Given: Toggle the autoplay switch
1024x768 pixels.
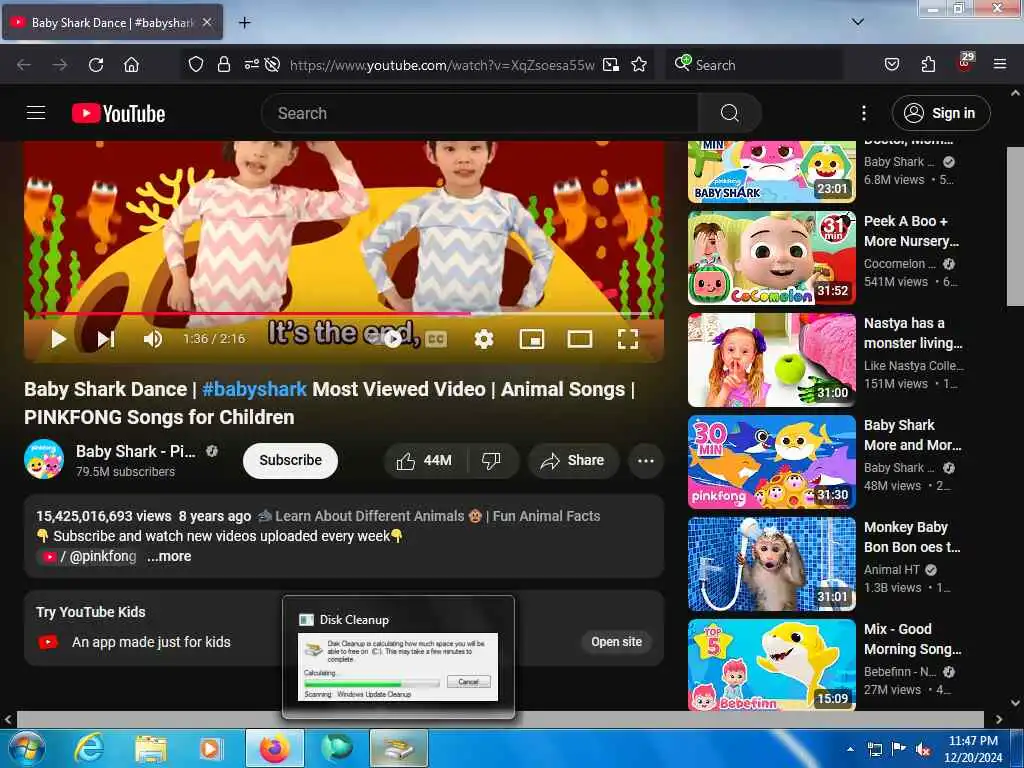Looking at the screenshot, I should click(392, 338).
